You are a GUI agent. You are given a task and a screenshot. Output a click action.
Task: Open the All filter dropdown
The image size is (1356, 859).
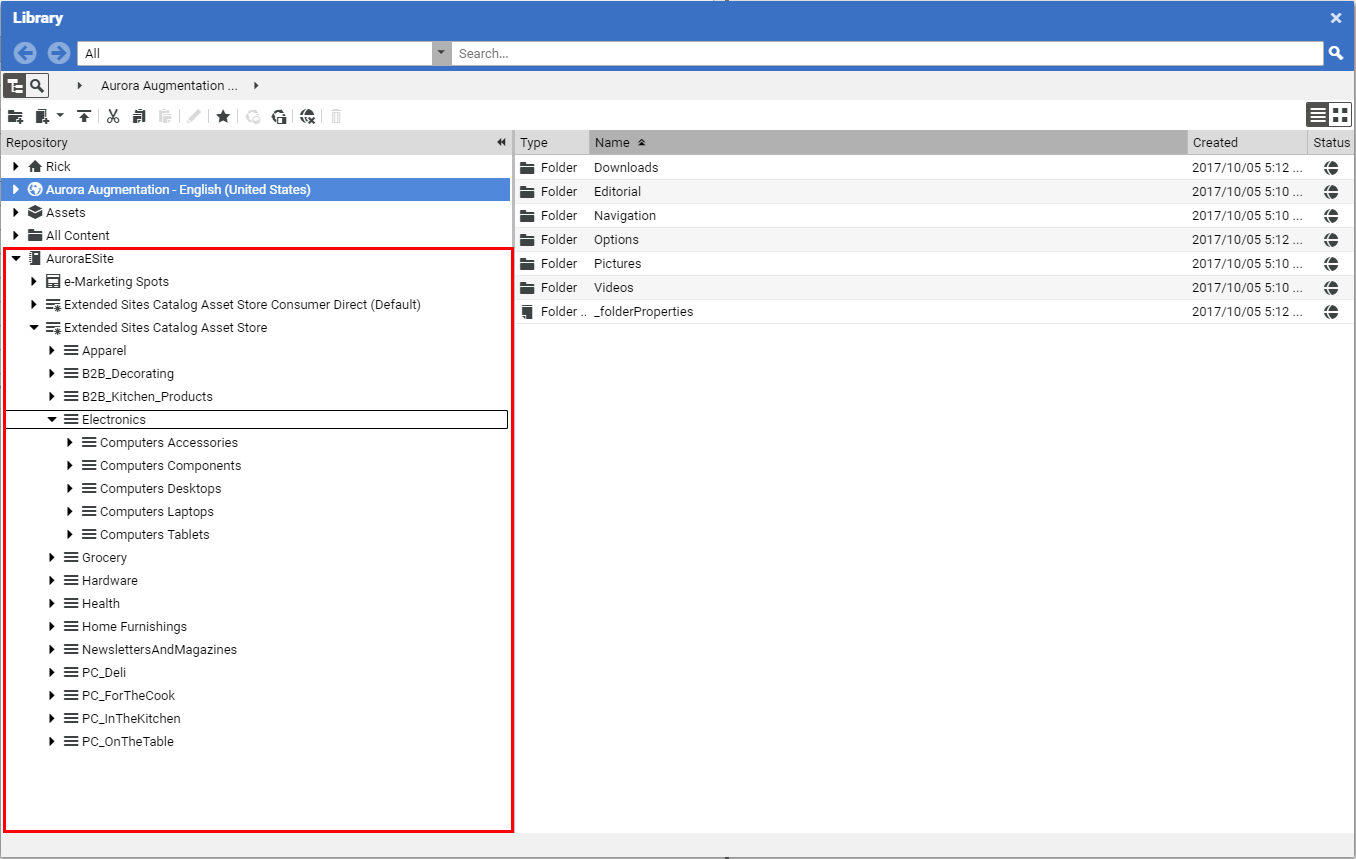pyautogui.click(x=441, y=52)
